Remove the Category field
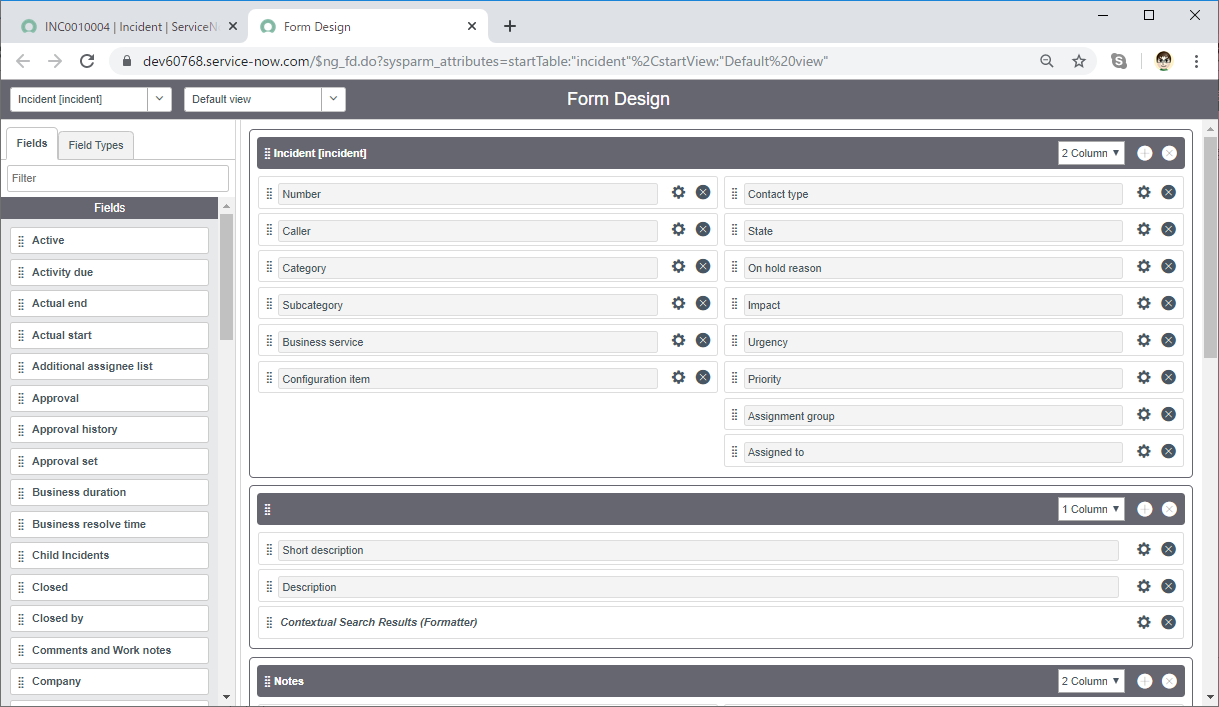The width and height of the screenshot is (1219, 707). tap(703, 267)
